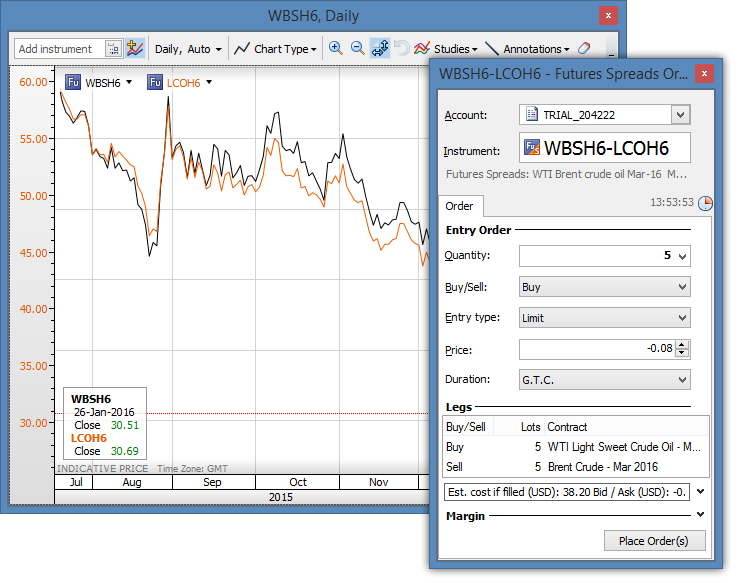Click the Add instrument input field
The width and height of the screenshot is (738, 583).
(x=60, y=48)
